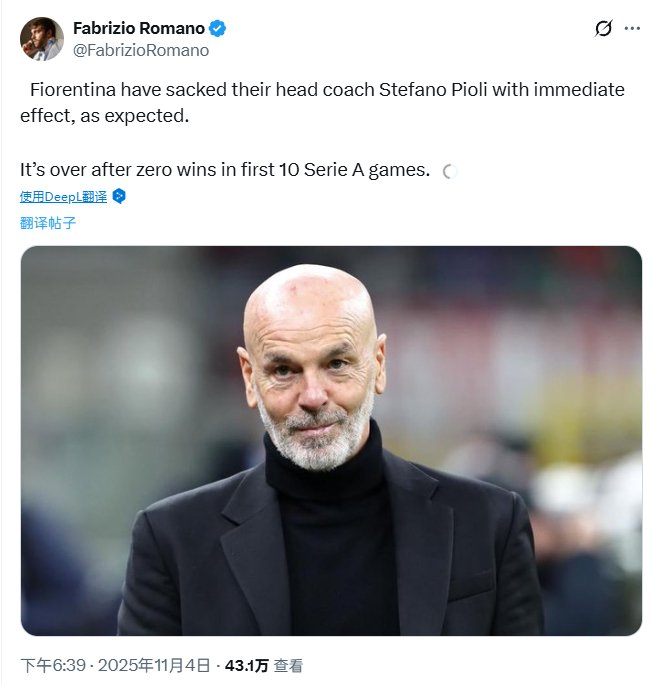The height and width of the screenshot is (685, 660).
Task: Open the three-dot more options menu
Action: (x=632, y=28)
